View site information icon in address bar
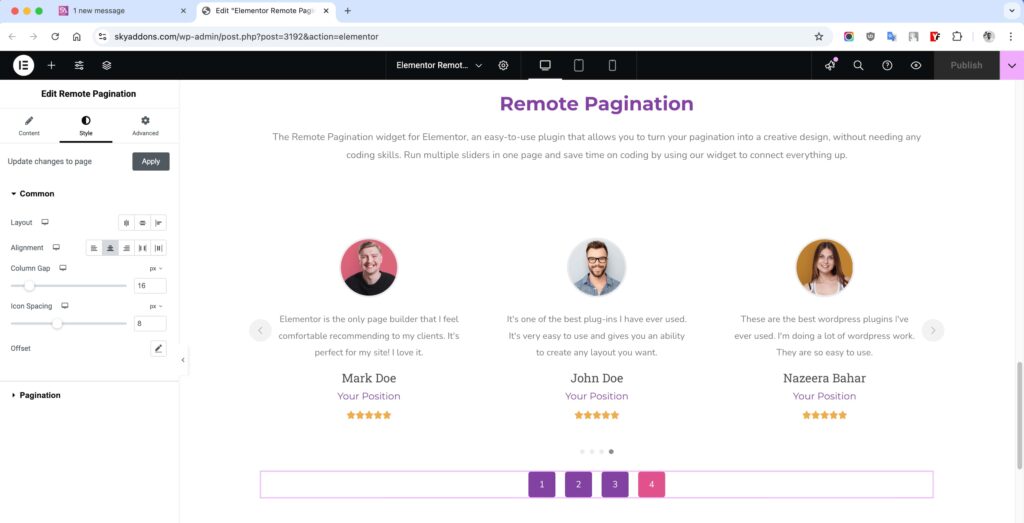 (102, 37)
